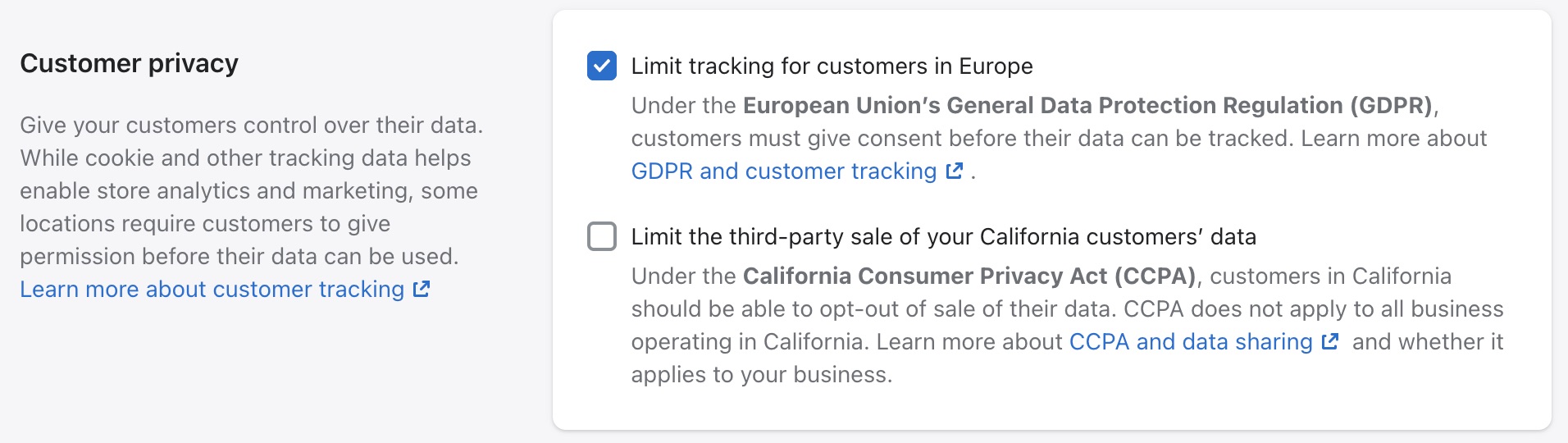Uncheck Limit tracking for customers in Europe checkbox

[x=602, y=66]
